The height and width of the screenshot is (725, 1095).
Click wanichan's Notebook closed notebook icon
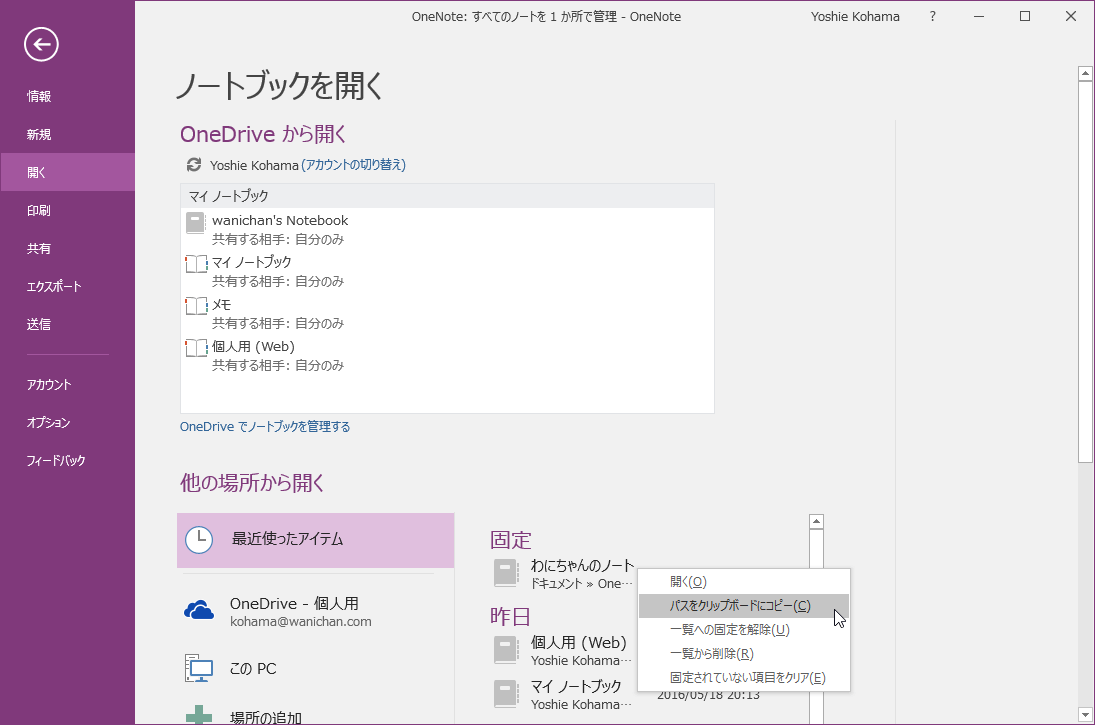[196, 223]
